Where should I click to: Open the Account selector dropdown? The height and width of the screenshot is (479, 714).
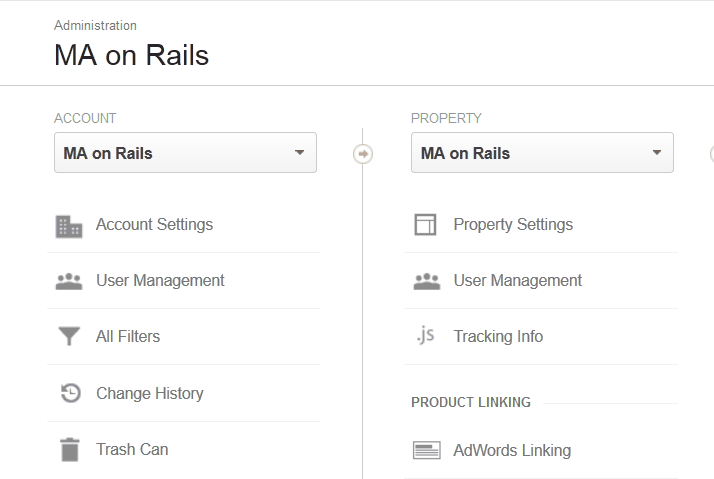point(185,153)
